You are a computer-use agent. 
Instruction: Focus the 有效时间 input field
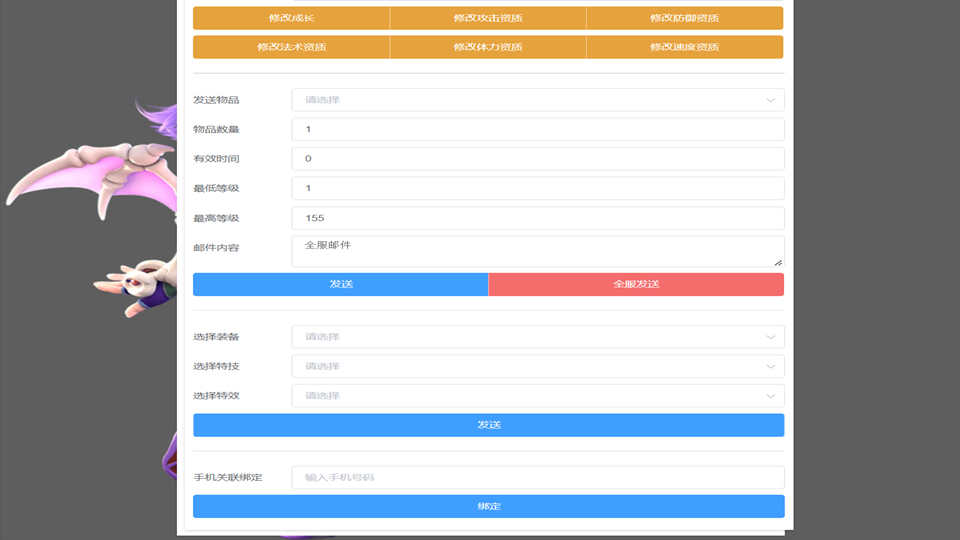click(x=538, y=159)
